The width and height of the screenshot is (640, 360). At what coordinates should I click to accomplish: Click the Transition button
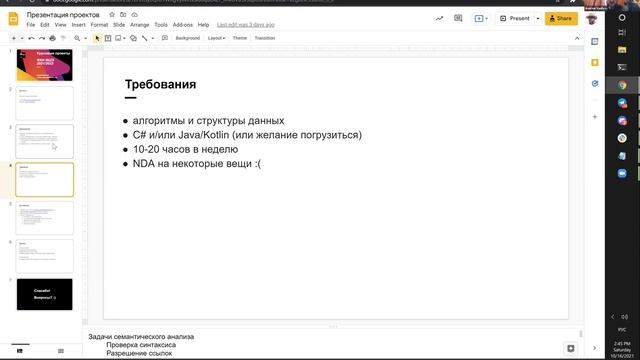(x=264, y=38)
